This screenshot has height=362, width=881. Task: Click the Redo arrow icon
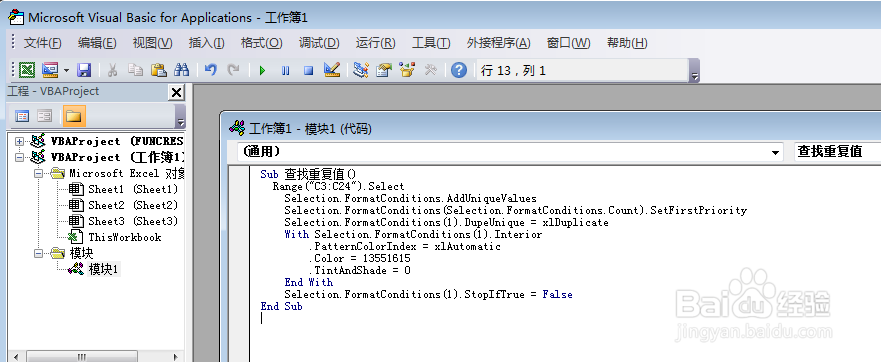(233, 70)
